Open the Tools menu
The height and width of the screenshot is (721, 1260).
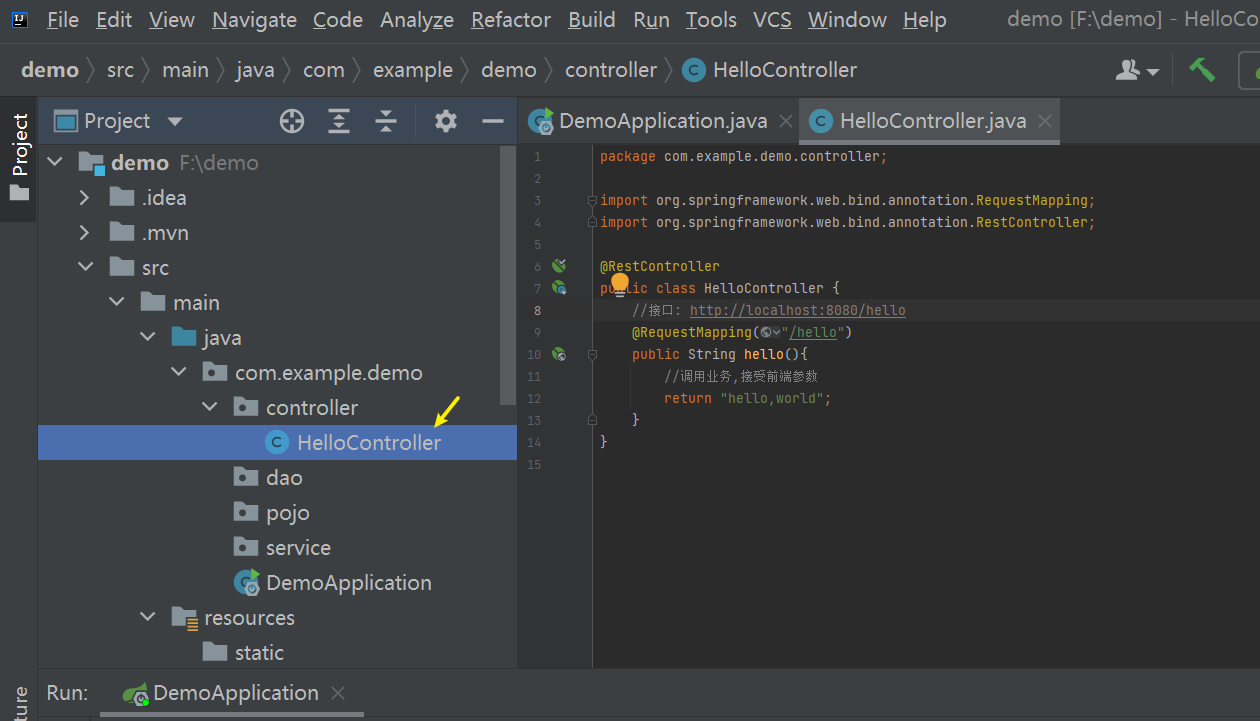coord(711,20)
